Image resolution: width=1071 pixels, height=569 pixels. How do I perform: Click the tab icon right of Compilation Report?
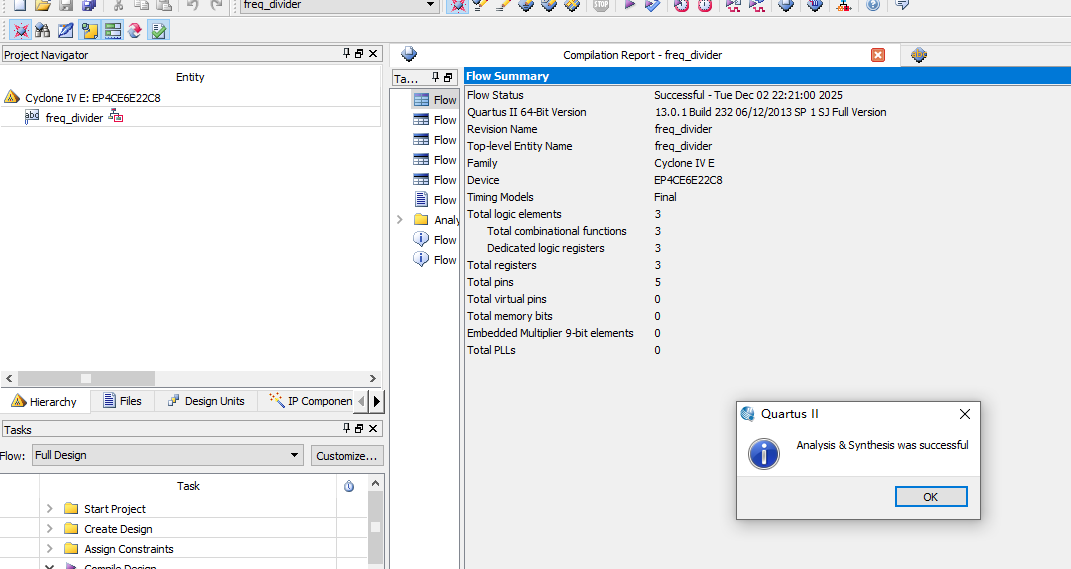[919, 55]
